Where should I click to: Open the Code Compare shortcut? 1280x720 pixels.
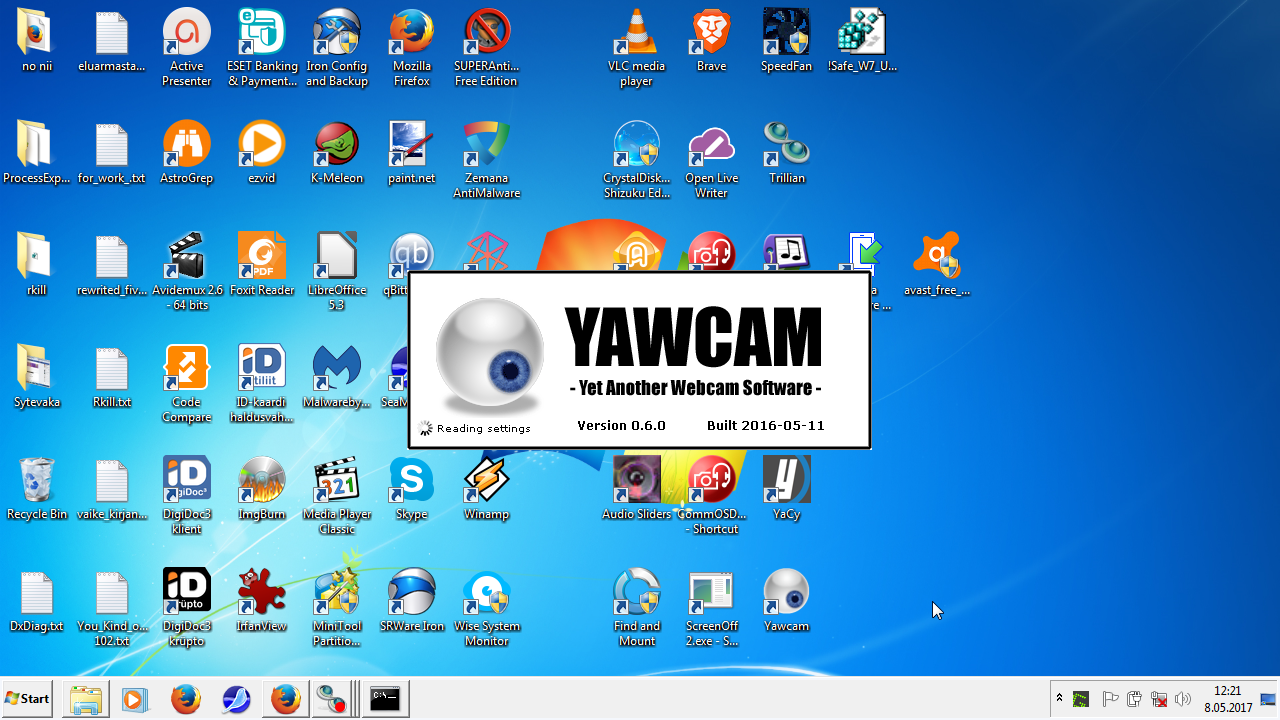[187, 384]
